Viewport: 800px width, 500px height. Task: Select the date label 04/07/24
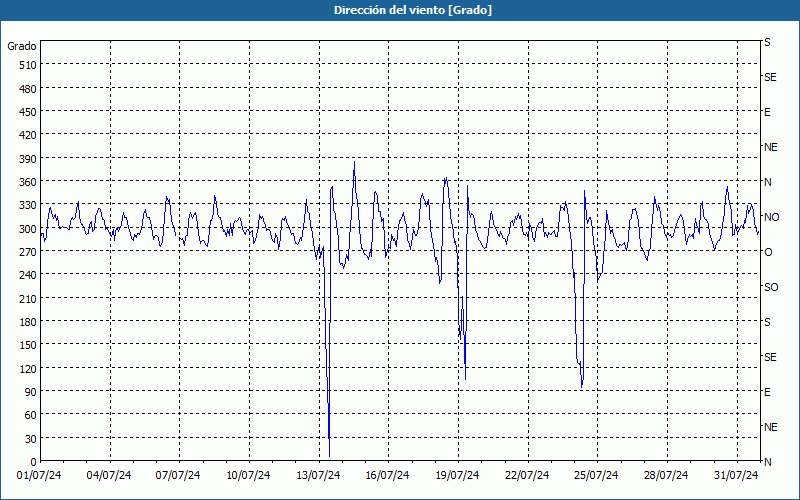click(109, 476)
